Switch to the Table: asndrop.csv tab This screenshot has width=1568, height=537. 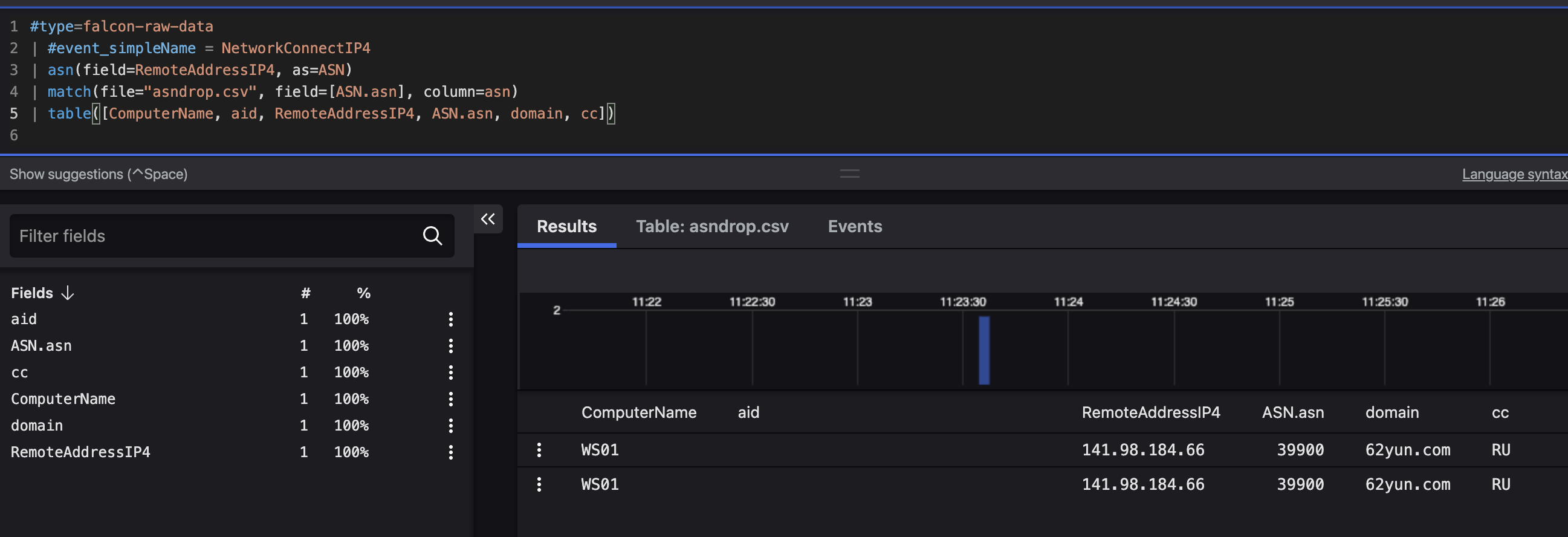coord(712,227)
